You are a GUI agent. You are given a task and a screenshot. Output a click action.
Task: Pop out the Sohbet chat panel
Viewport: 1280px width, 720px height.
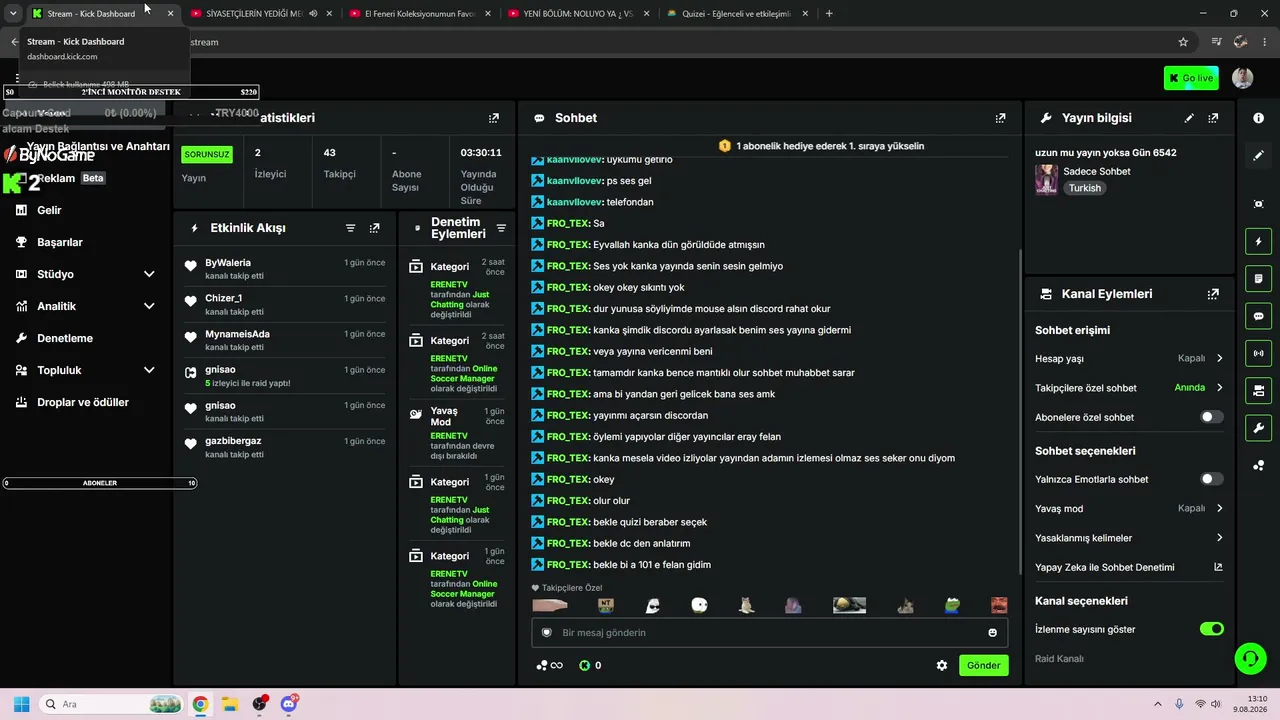point(1000,118)
